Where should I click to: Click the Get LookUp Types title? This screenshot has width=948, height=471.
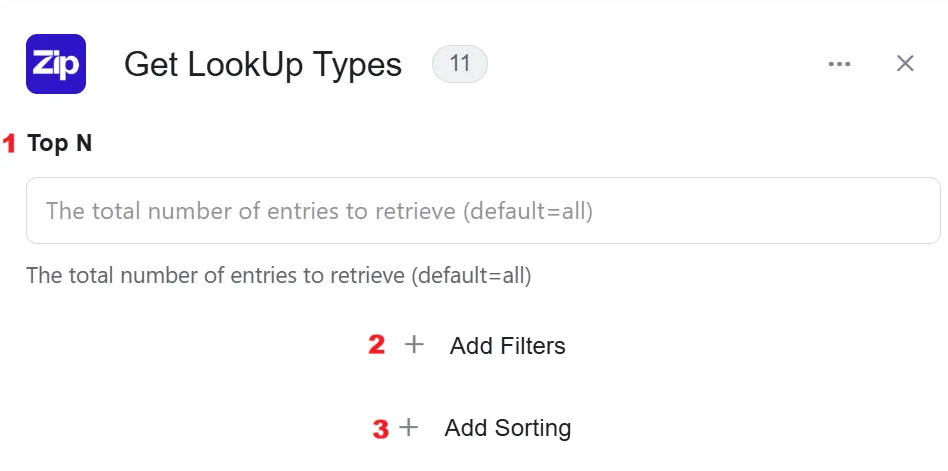(263, 64)
